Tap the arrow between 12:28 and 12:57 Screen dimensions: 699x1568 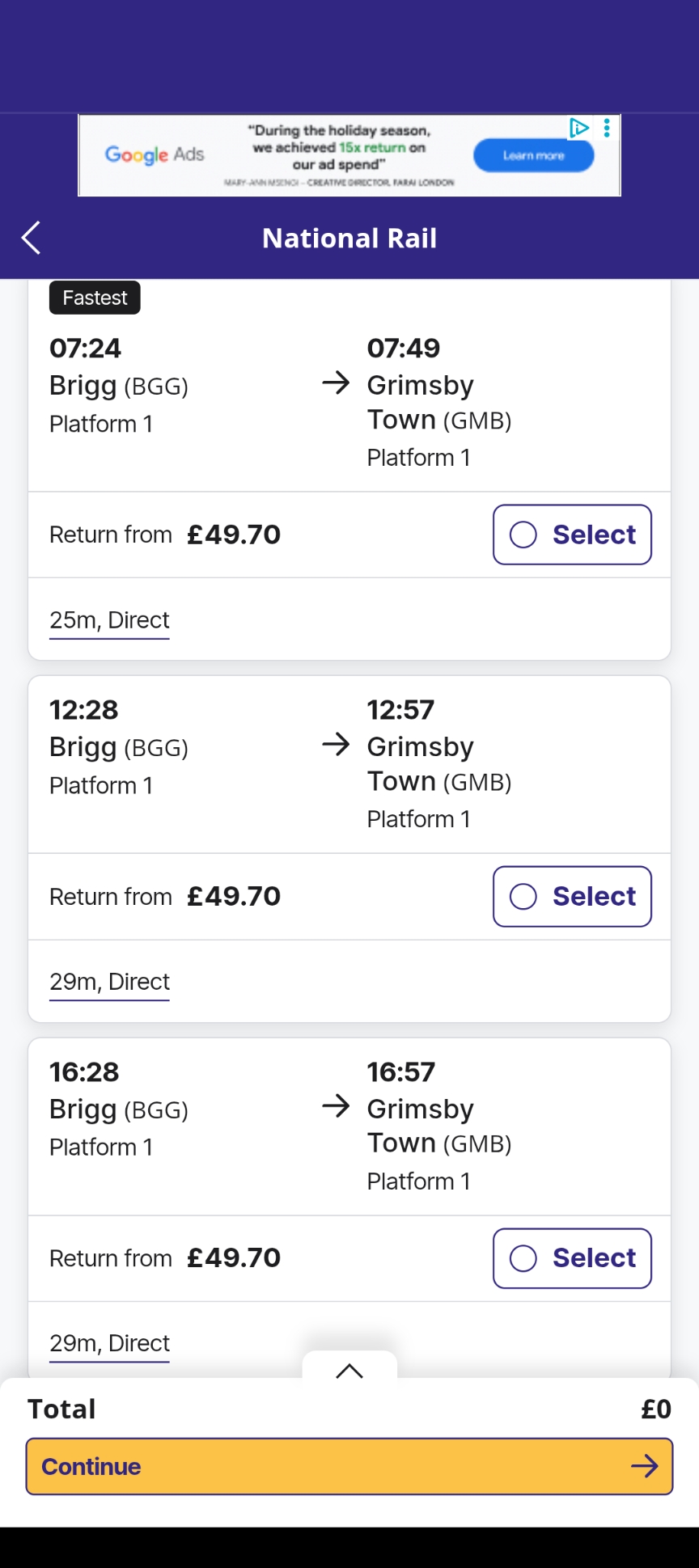click(336, 744)
